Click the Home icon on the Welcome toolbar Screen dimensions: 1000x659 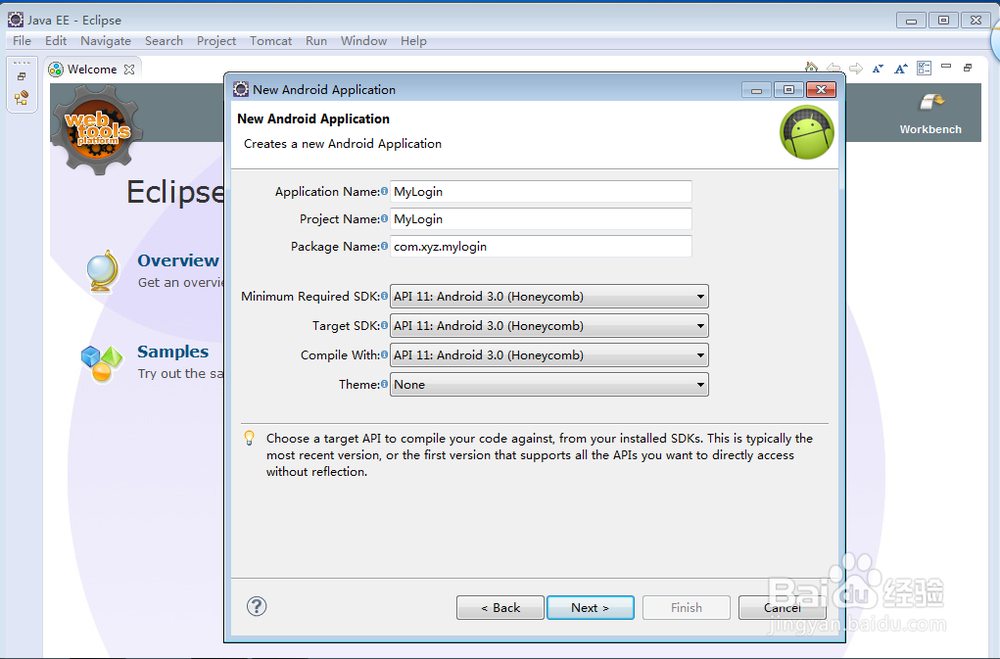811,67
